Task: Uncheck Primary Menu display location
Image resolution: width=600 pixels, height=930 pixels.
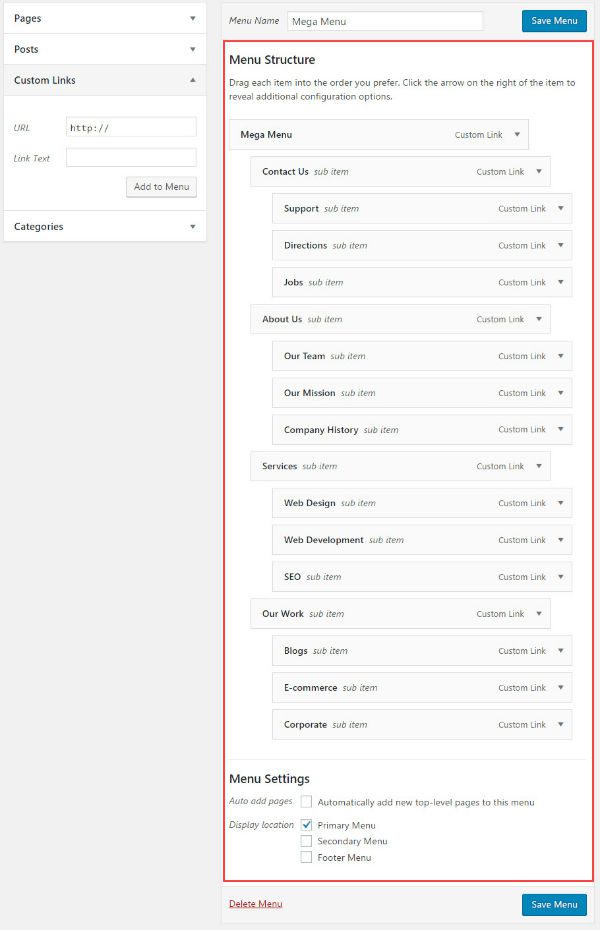Action: [305, 825]
